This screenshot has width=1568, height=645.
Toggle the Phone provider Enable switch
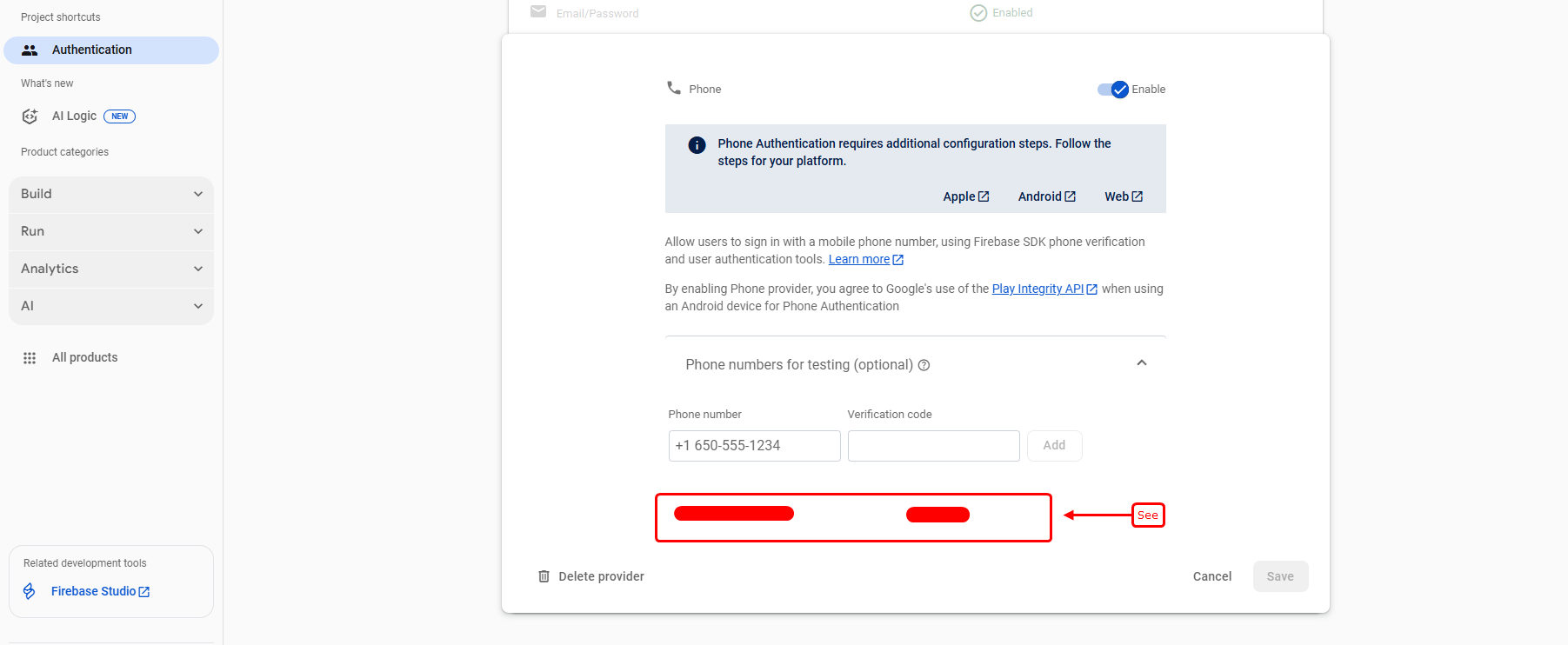click(x=1113, y=90)
